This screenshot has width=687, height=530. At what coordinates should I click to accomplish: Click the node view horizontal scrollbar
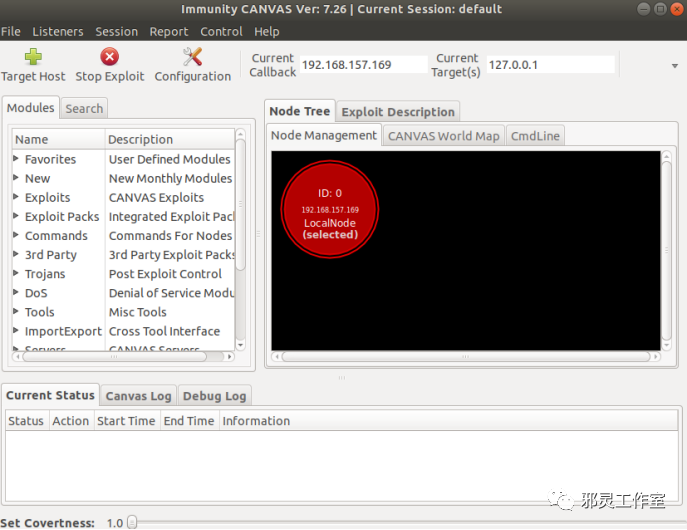(466, 357)
